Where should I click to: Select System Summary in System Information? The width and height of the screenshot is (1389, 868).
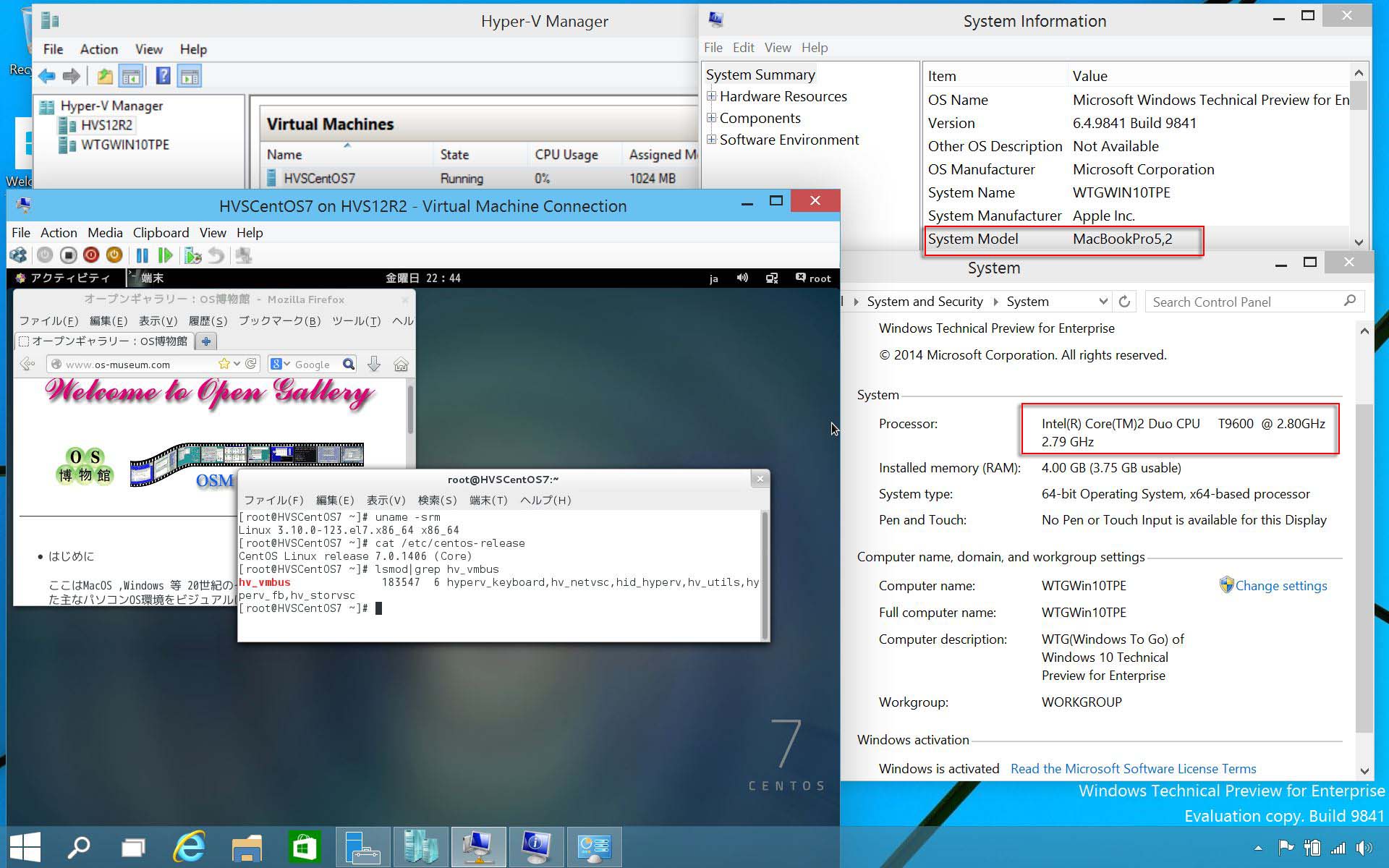pos(760,75)
